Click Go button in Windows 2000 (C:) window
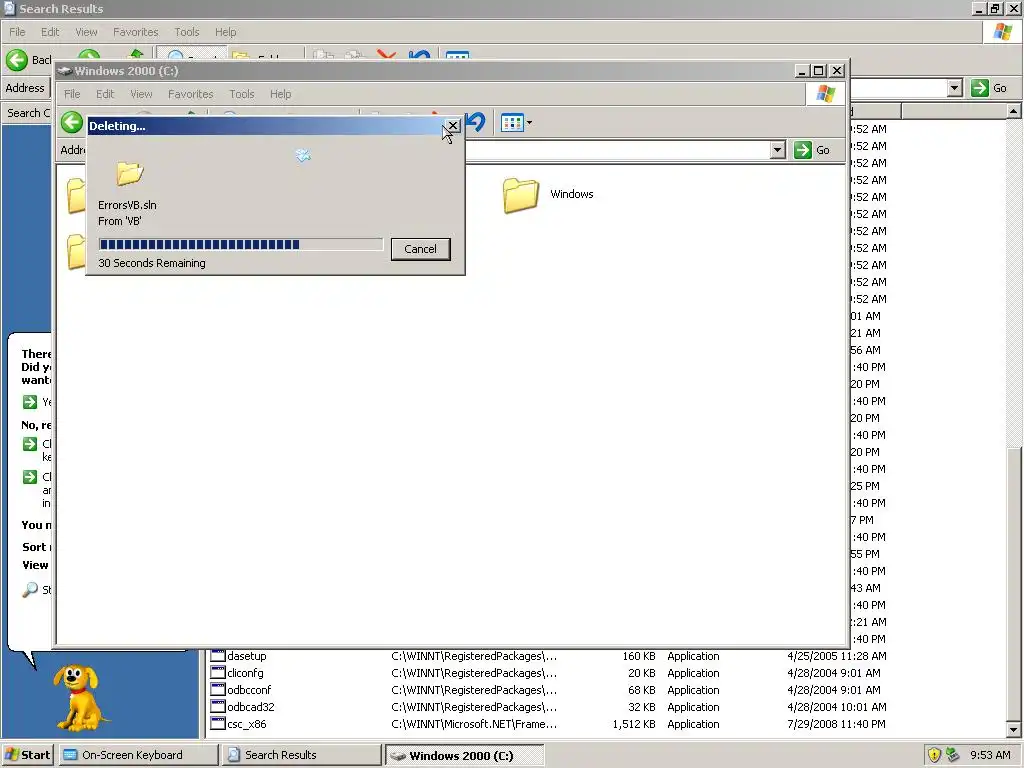The image size is (1024, 768). click(812, 150)
